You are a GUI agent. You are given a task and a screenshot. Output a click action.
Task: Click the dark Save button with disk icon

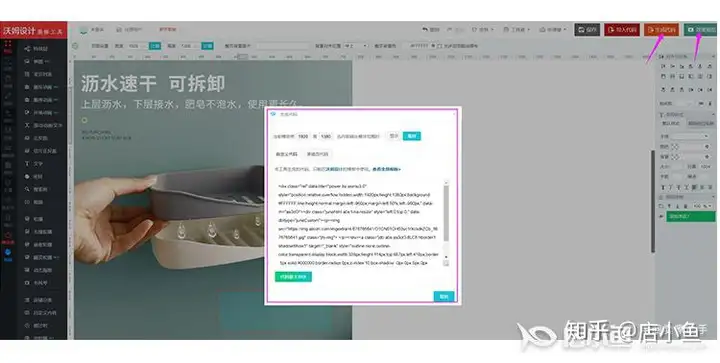(587, 30)
